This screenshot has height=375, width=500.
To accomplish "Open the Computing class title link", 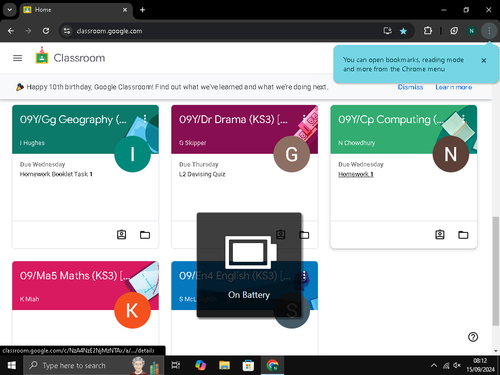I will click(391, 119).
